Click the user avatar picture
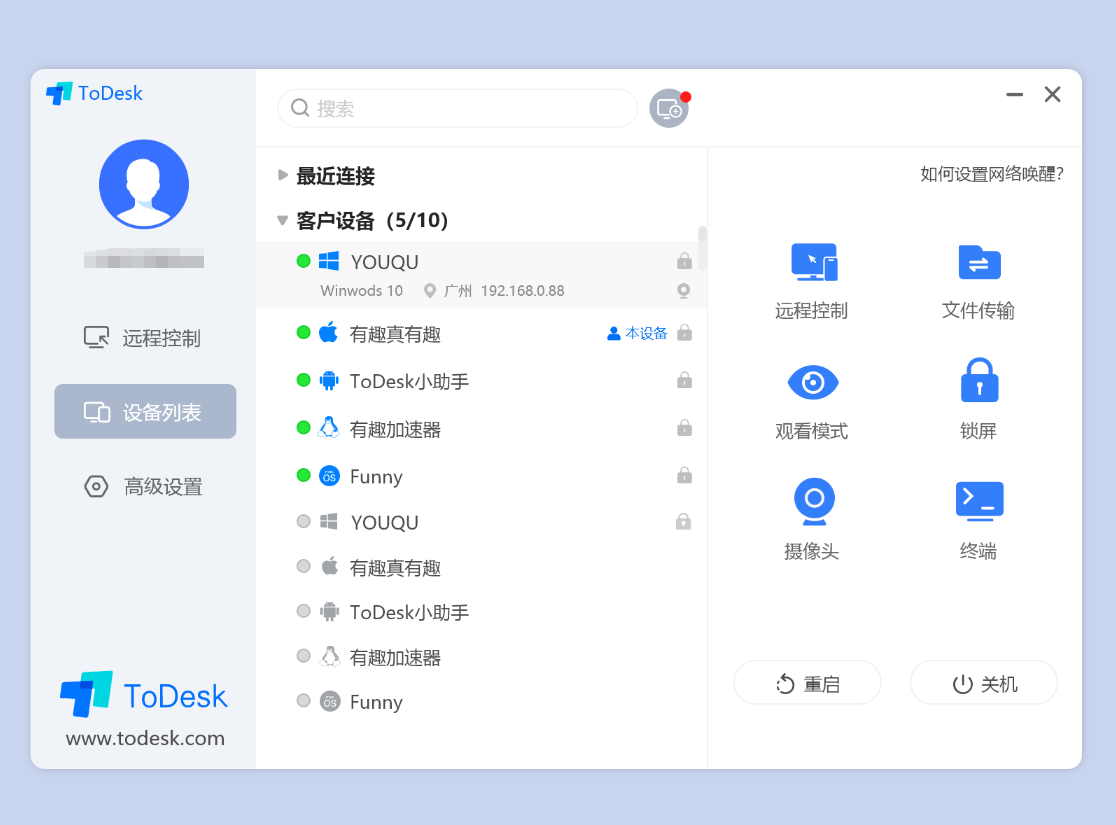 pyautogui.click(x=144, y=184)
